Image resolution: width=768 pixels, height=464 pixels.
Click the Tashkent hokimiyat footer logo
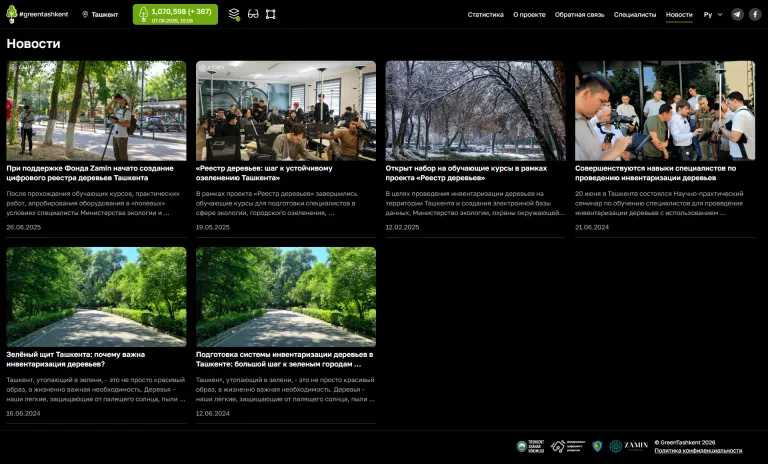[530, 446]
